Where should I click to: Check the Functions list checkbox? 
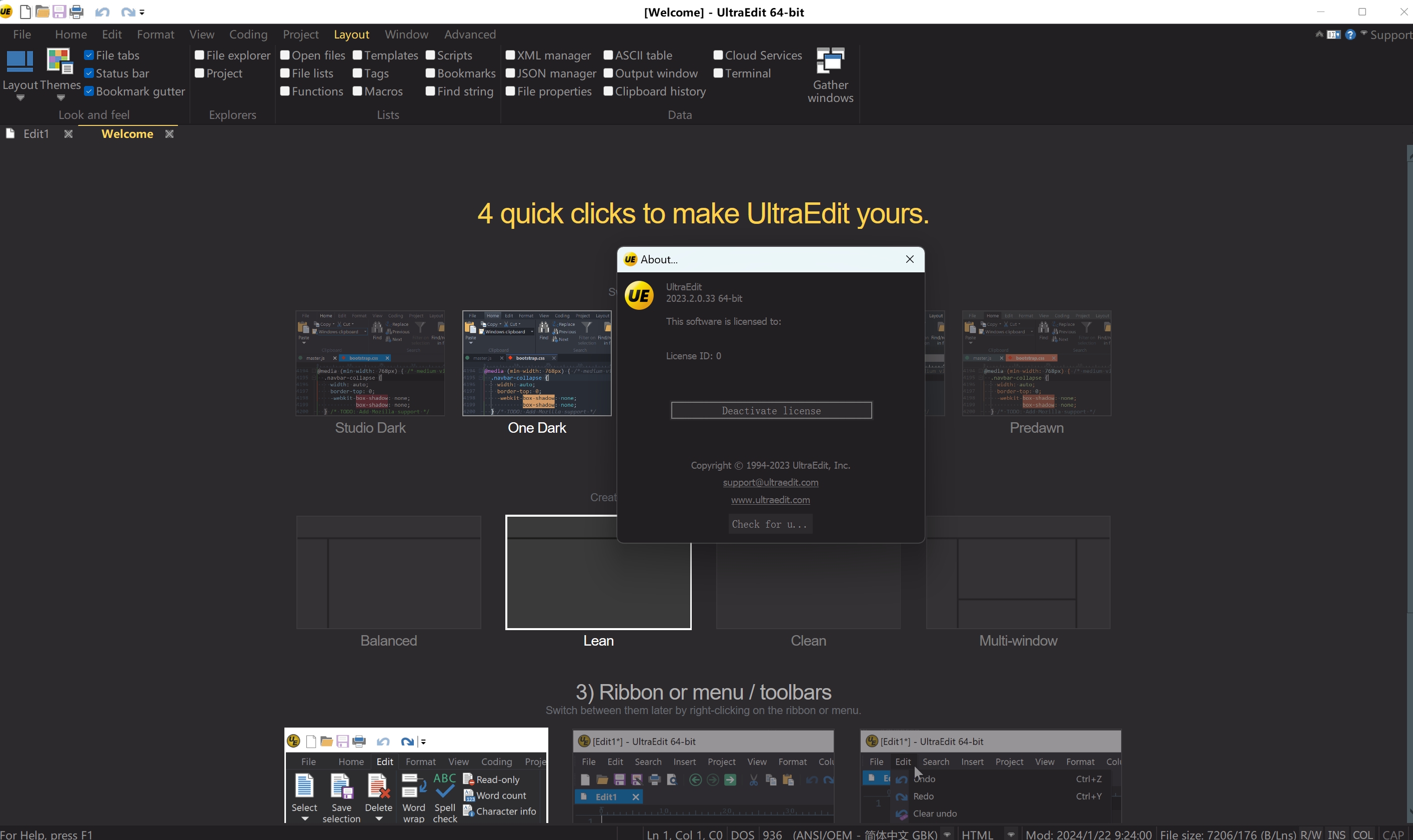click(x=285, y=92)
